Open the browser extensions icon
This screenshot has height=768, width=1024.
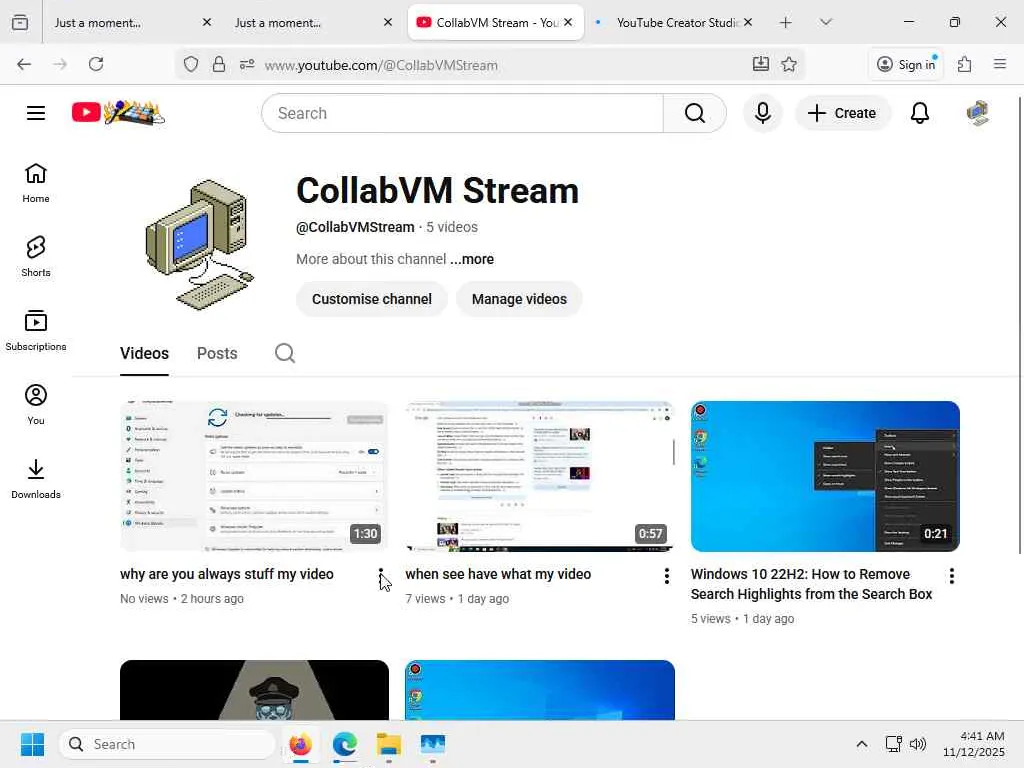click(x=964, y=64)
